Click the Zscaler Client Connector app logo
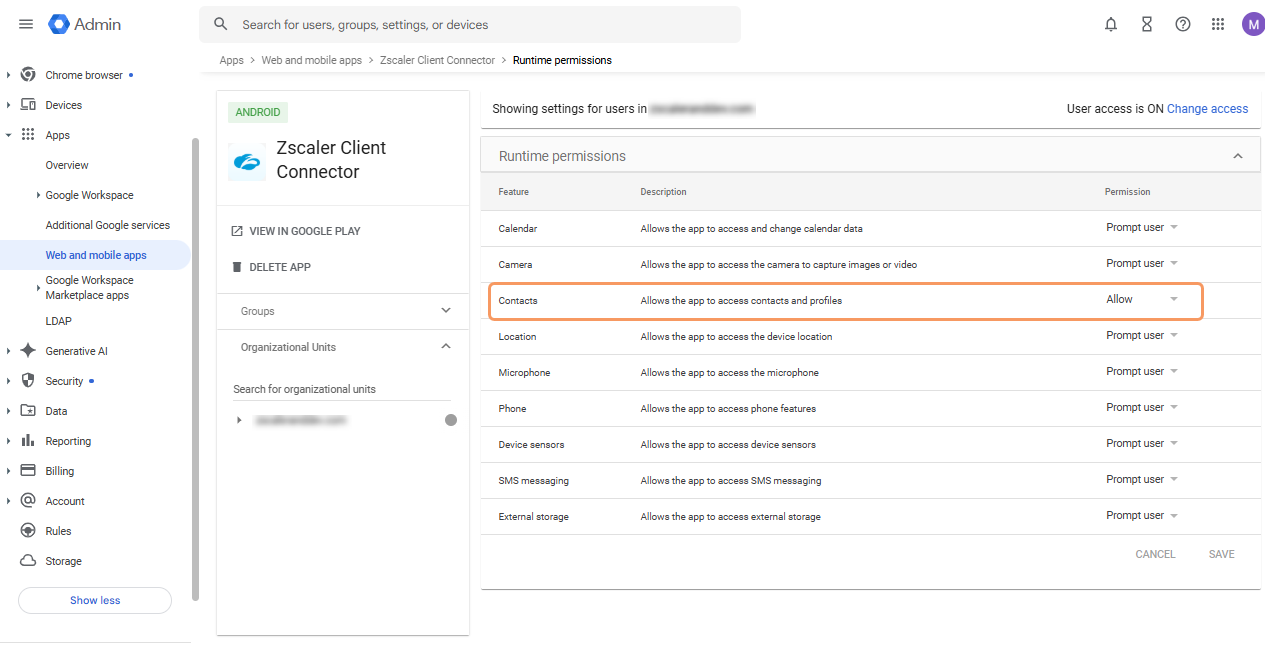Viewport: 1265px width, 659px height. (247, 161)
